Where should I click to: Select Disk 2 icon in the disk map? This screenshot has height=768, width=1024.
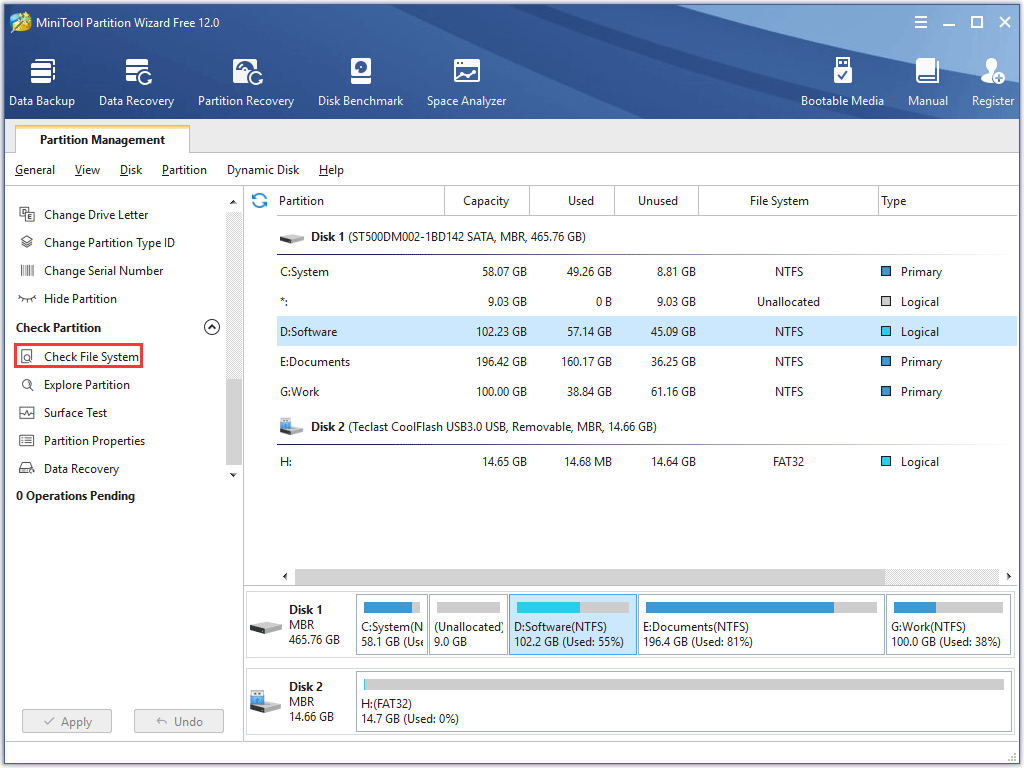pos(266,702)
